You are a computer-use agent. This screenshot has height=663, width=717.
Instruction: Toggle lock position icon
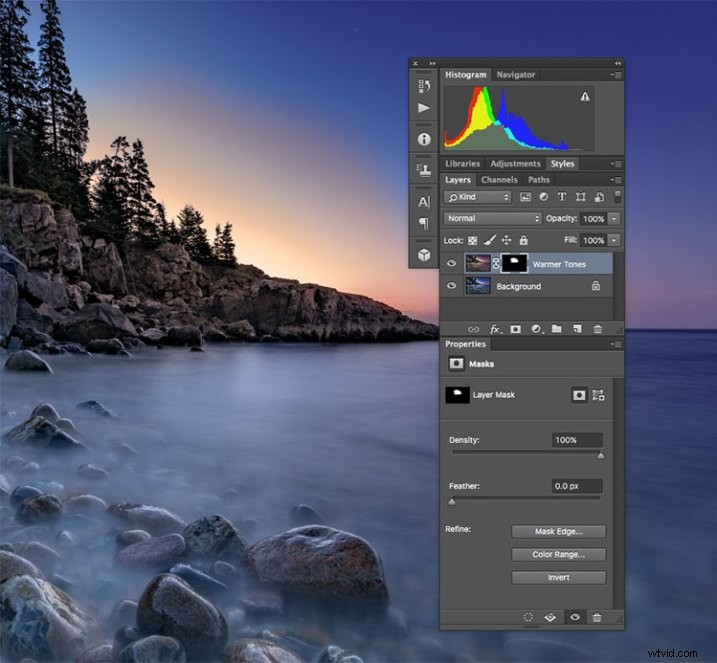(506, 240)
